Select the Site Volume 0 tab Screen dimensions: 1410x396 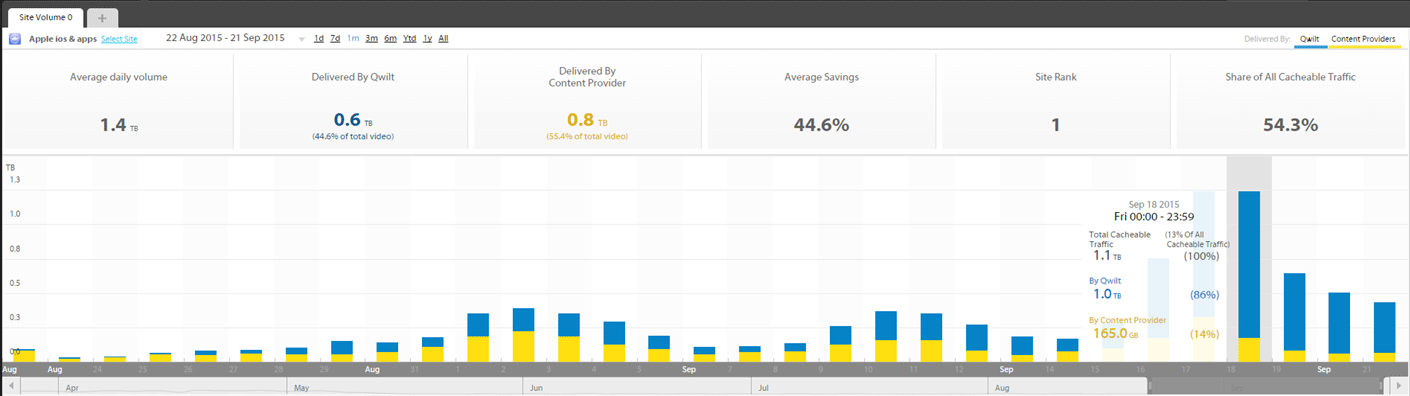(x=45, y=17)
